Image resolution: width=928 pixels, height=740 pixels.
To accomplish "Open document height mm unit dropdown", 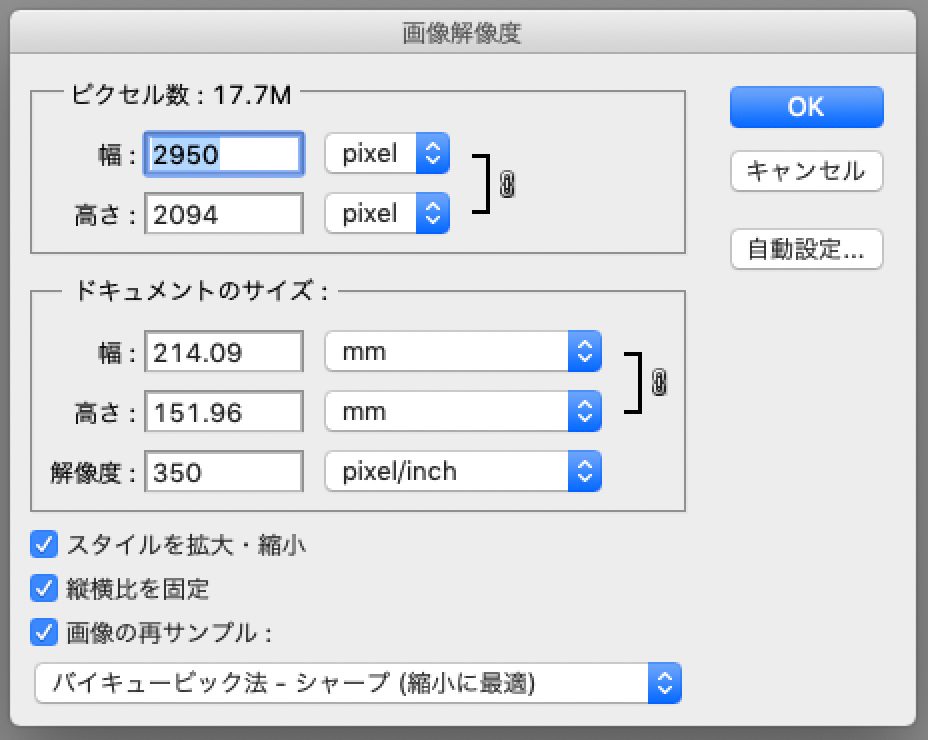I will tap(463, 411).
